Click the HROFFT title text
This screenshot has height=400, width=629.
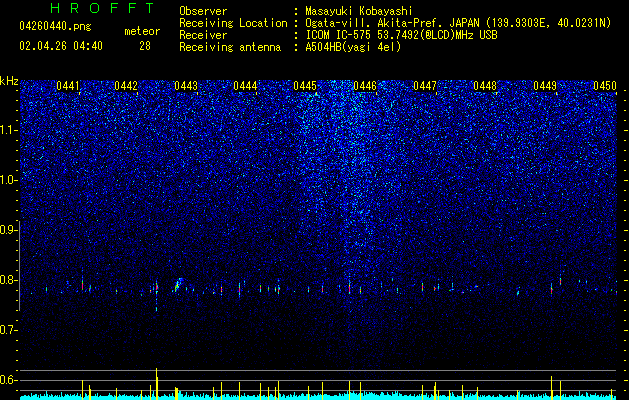102,8
